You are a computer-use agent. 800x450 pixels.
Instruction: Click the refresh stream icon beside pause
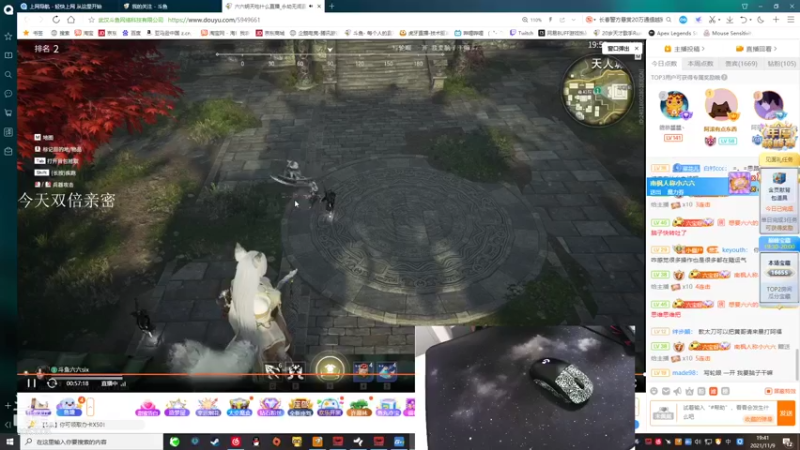52,383
